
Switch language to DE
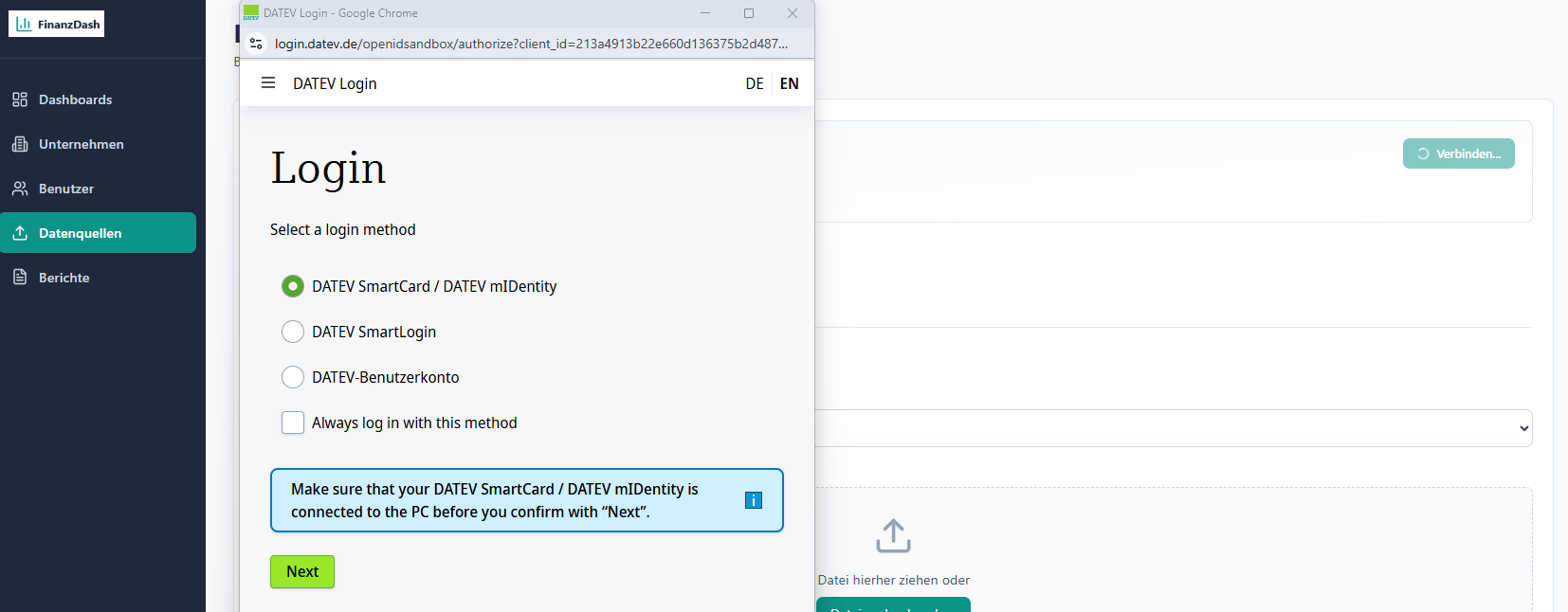coord(755,83)
